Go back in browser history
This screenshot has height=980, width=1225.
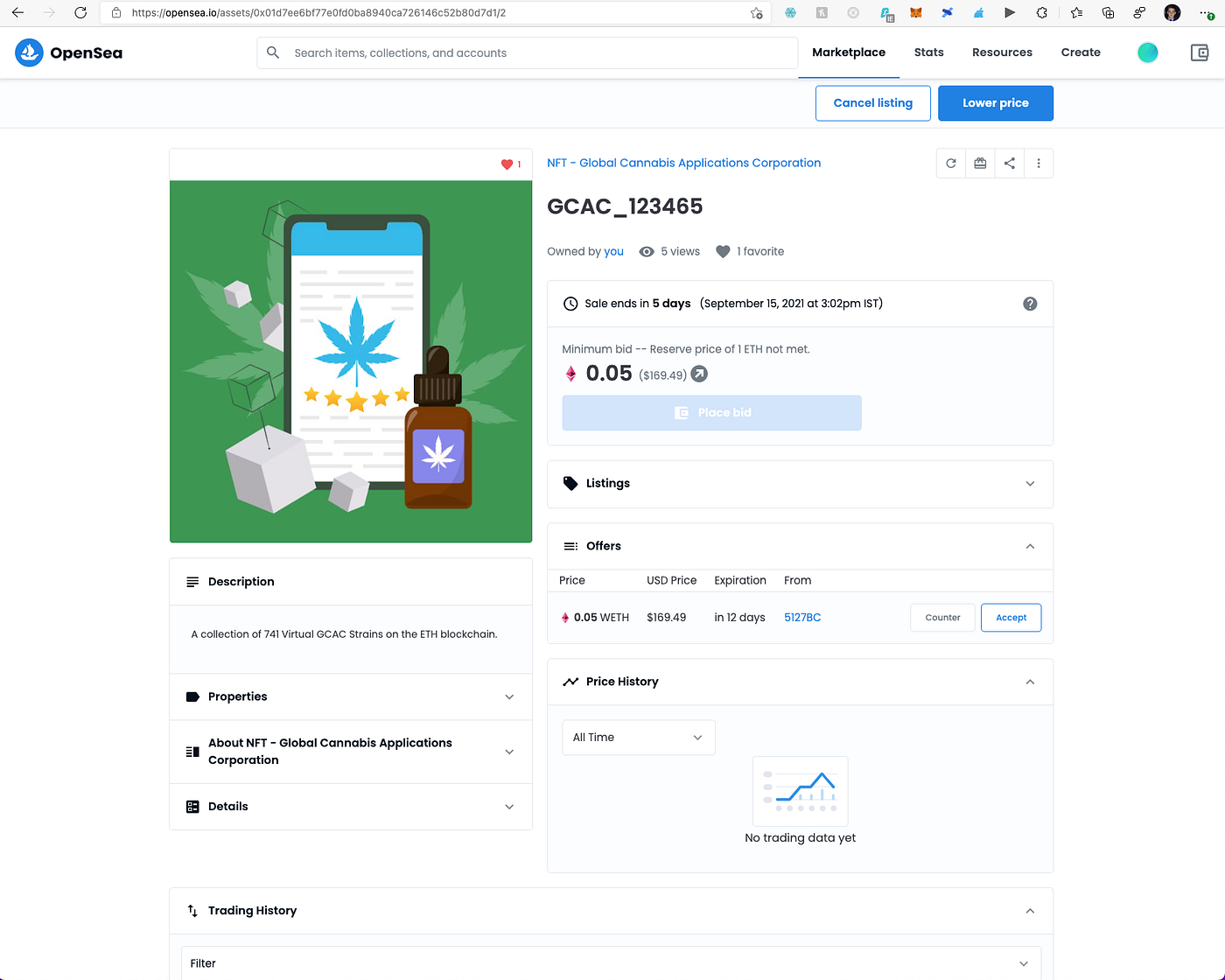tap(17, 13)
